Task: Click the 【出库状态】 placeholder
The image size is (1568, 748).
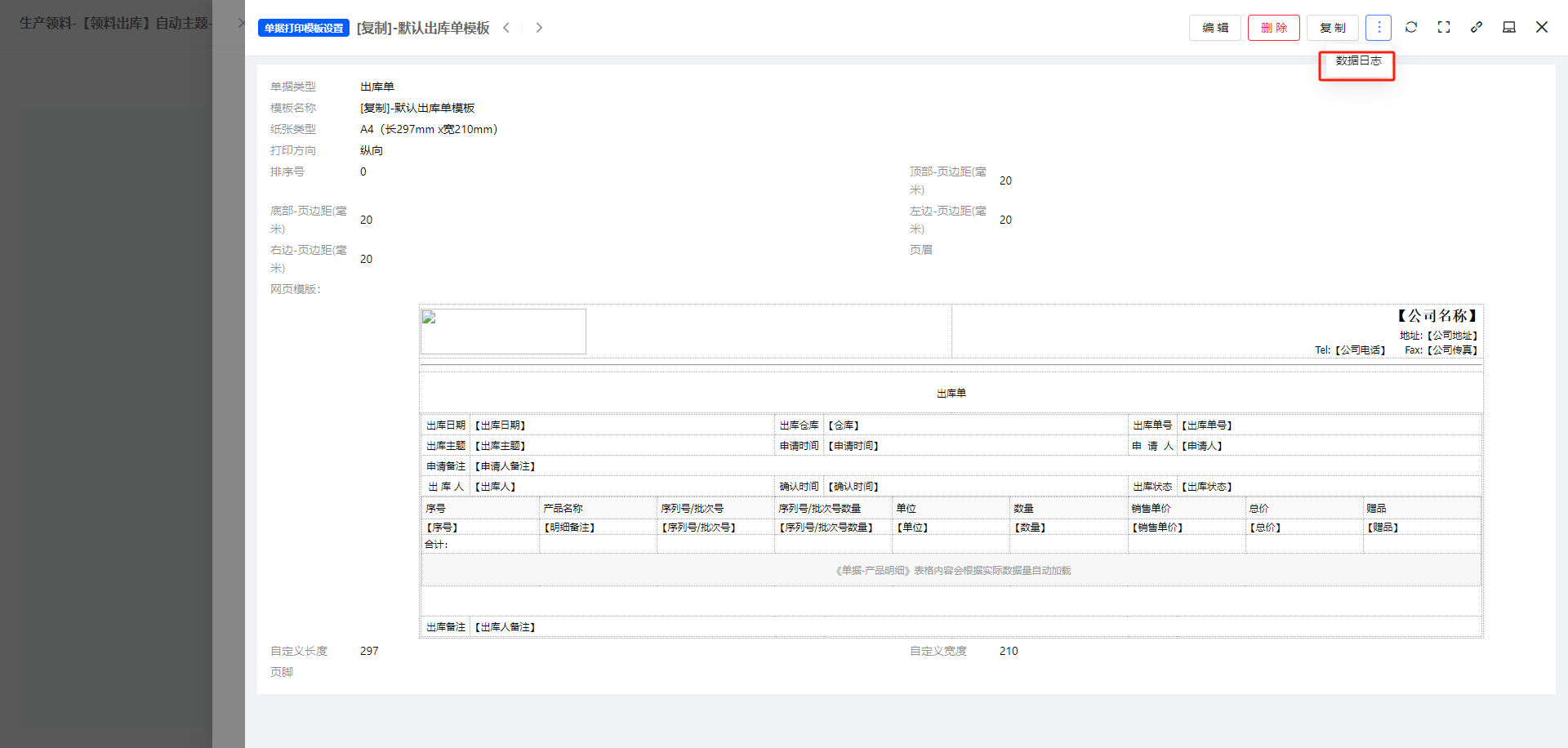Action: click(1206, 487)
